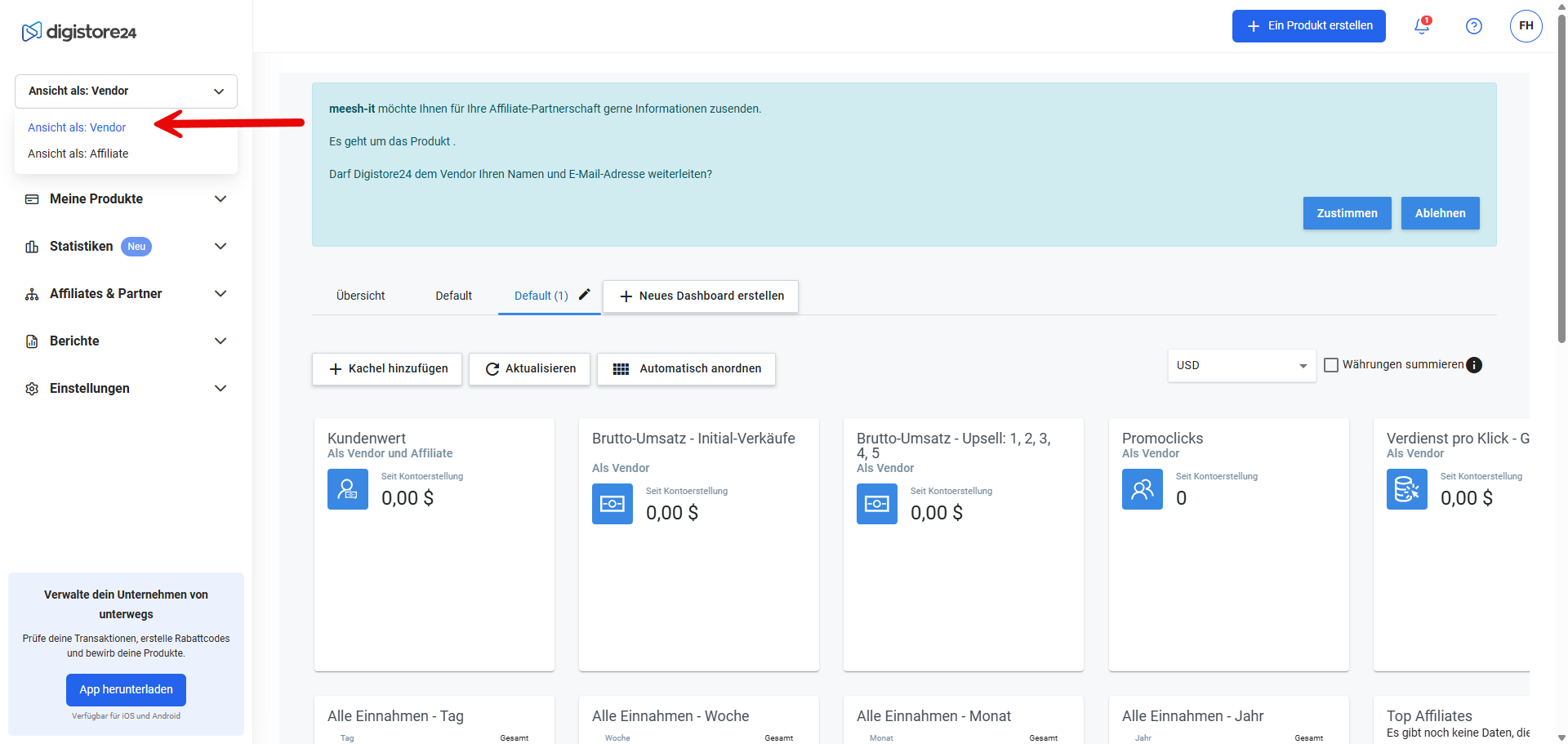
Task: Open Statistiken menu item label
Action: (82, 247)
